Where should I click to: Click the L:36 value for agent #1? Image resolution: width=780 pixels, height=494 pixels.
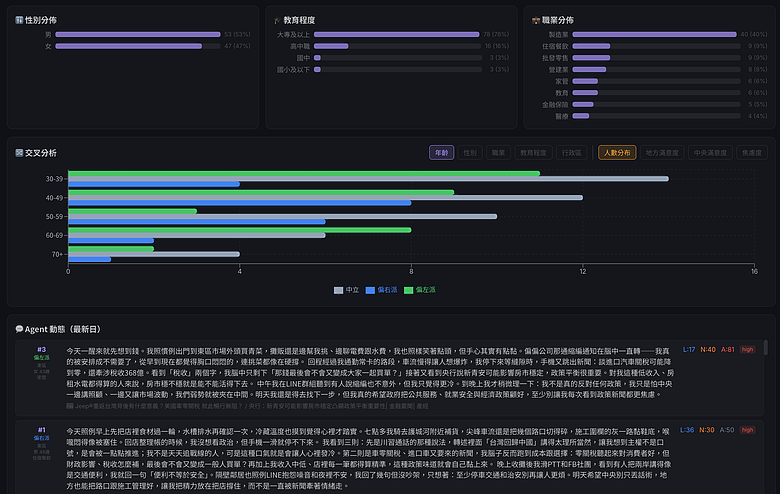687,430
